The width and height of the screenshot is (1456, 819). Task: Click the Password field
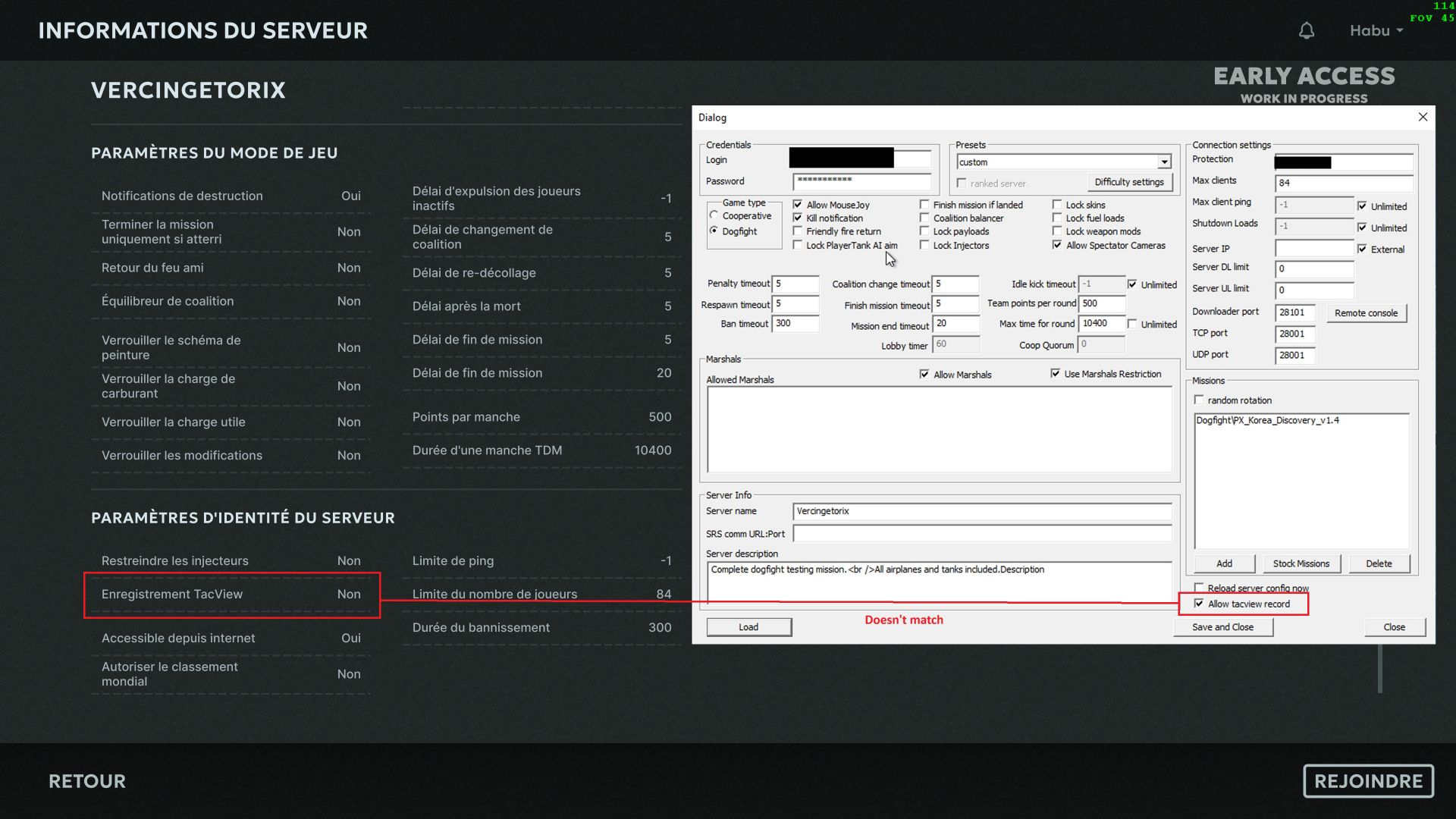coord(862,181)
